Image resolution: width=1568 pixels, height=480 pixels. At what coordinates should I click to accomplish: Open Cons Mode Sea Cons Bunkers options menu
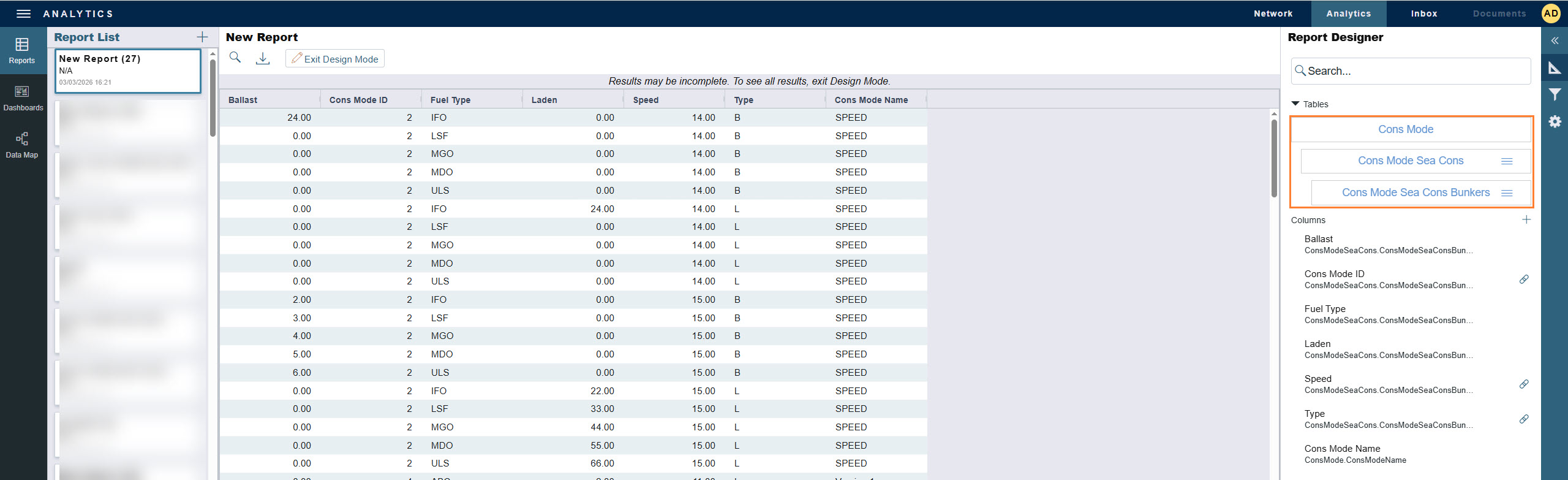[x=1507, y=193]
